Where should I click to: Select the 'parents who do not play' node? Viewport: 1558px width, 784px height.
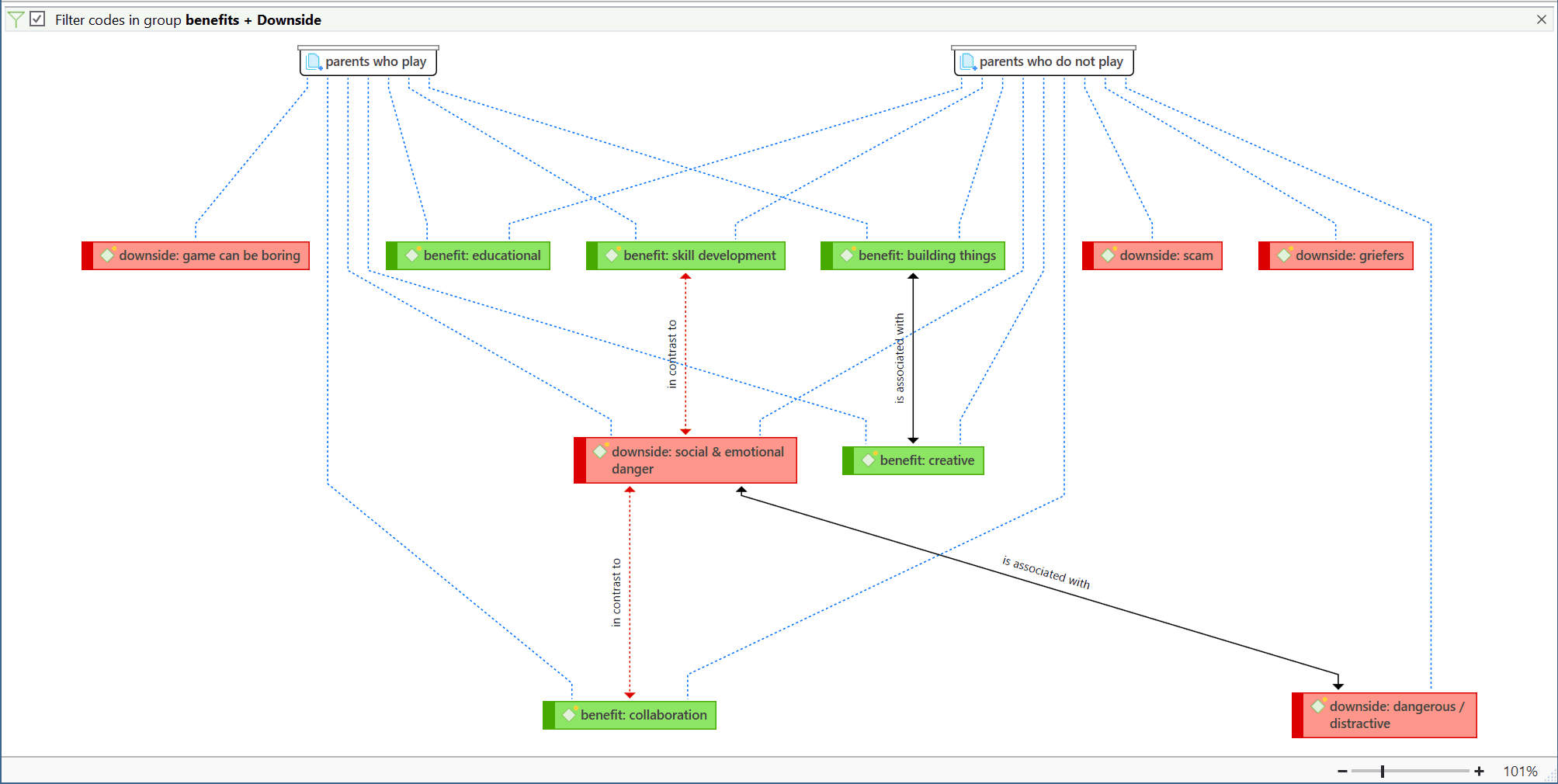pos(1044,61)
